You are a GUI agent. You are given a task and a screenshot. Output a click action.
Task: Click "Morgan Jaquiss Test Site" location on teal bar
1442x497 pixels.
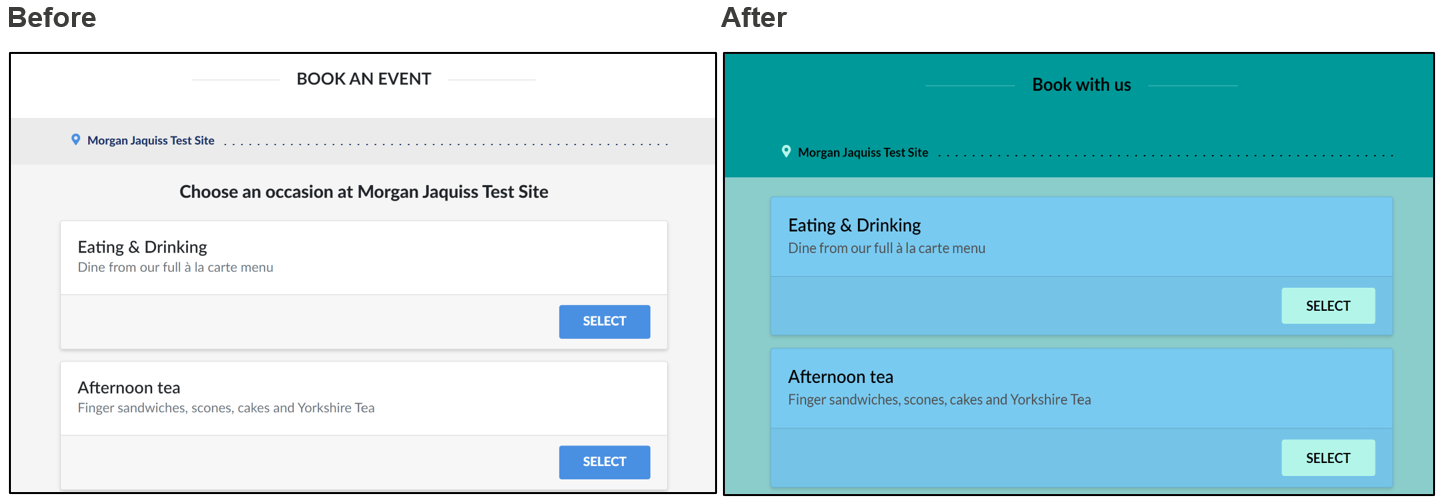(x=863, y=153)
